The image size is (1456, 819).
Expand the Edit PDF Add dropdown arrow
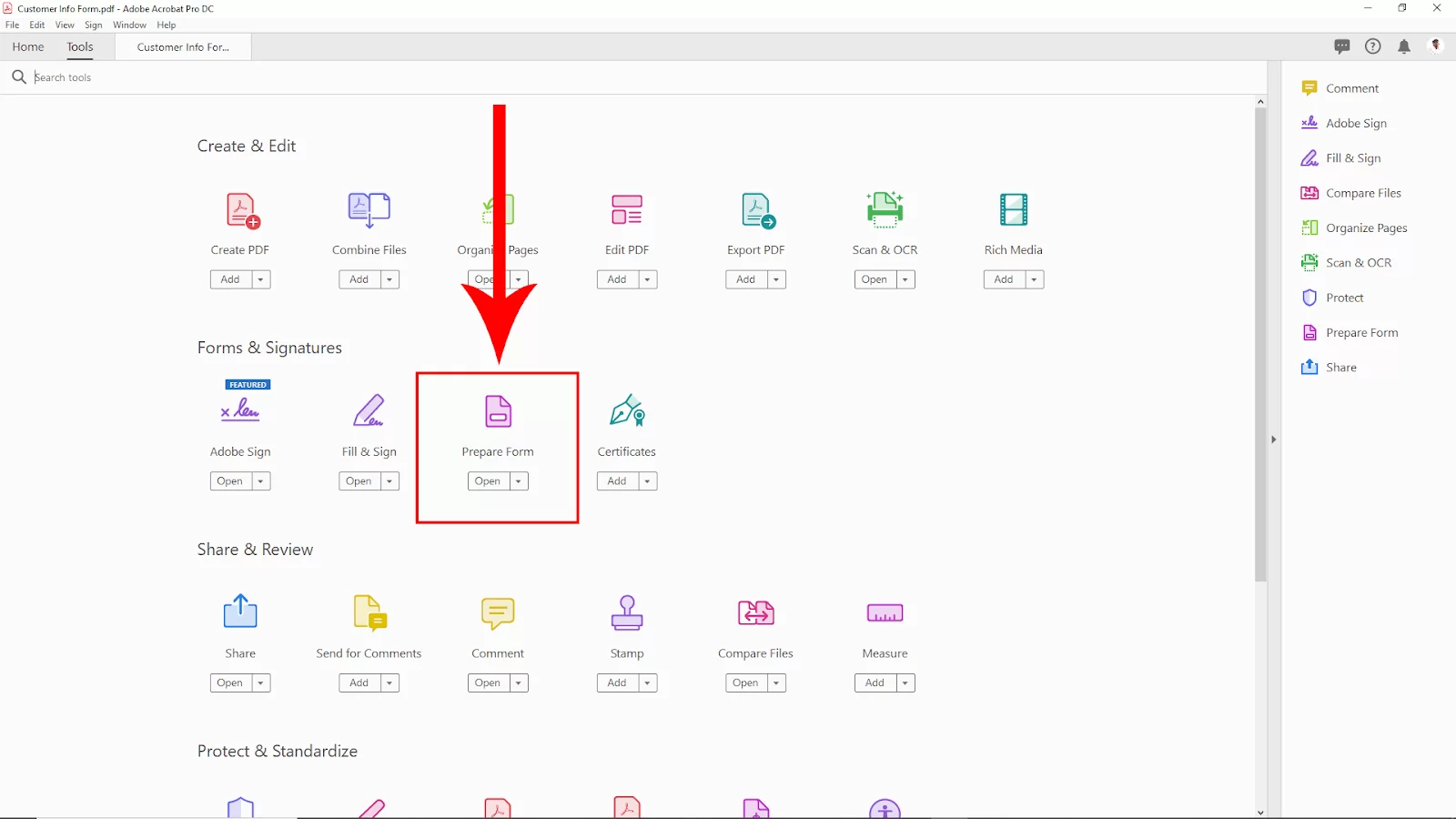(x=648, y=279)
